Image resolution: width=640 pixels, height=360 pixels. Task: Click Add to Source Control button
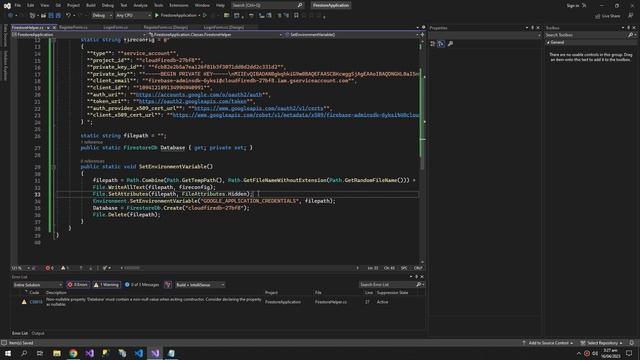547,343
